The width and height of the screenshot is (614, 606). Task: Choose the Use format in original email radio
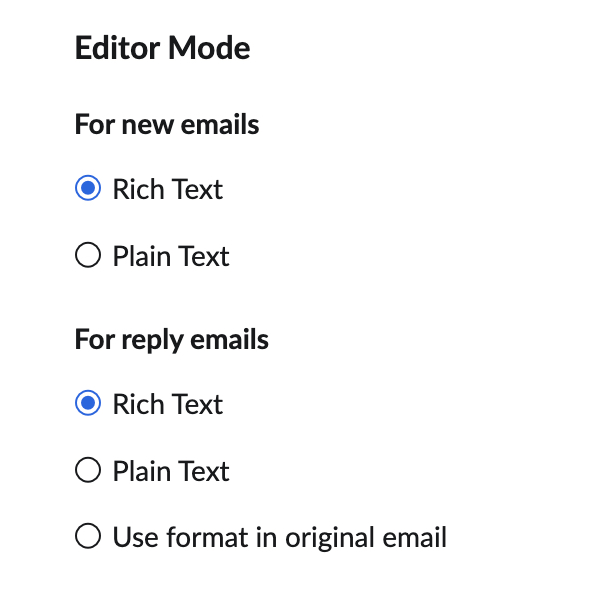[x=88, y=538]
